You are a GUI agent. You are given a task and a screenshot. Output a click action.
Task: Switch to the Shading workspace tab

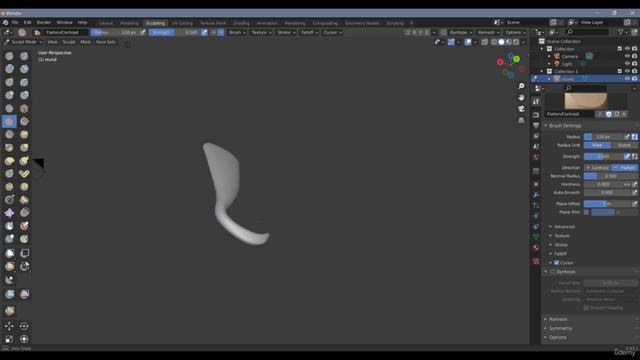[241, 23]
